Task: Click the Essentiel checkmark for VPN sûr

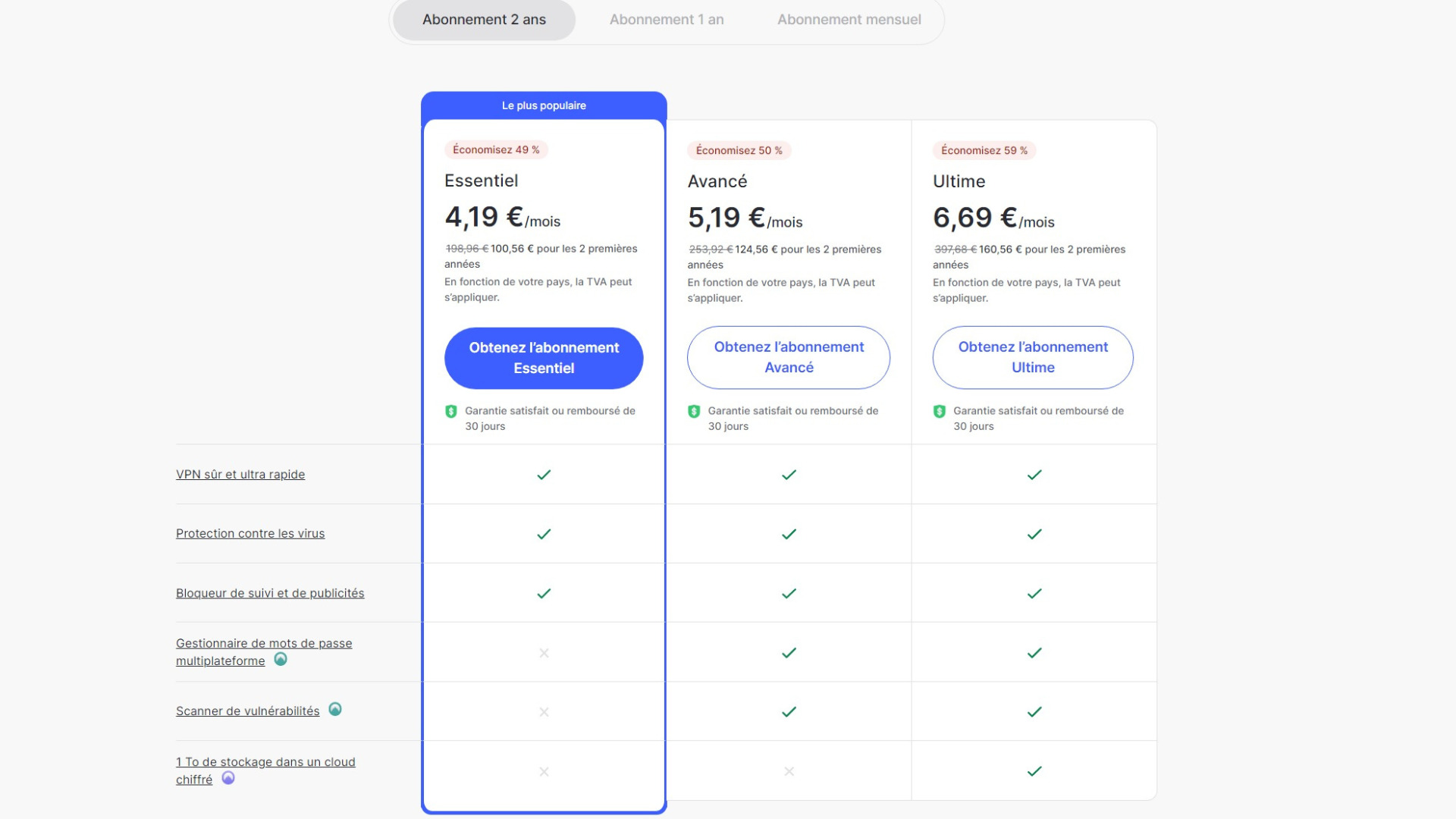Action: click(544, 475)
